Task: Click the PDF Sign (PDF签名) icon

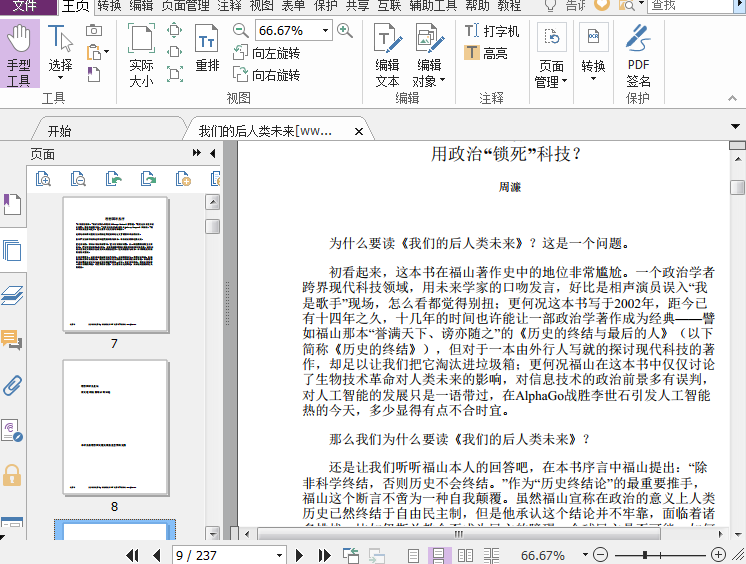Action: 638,55
